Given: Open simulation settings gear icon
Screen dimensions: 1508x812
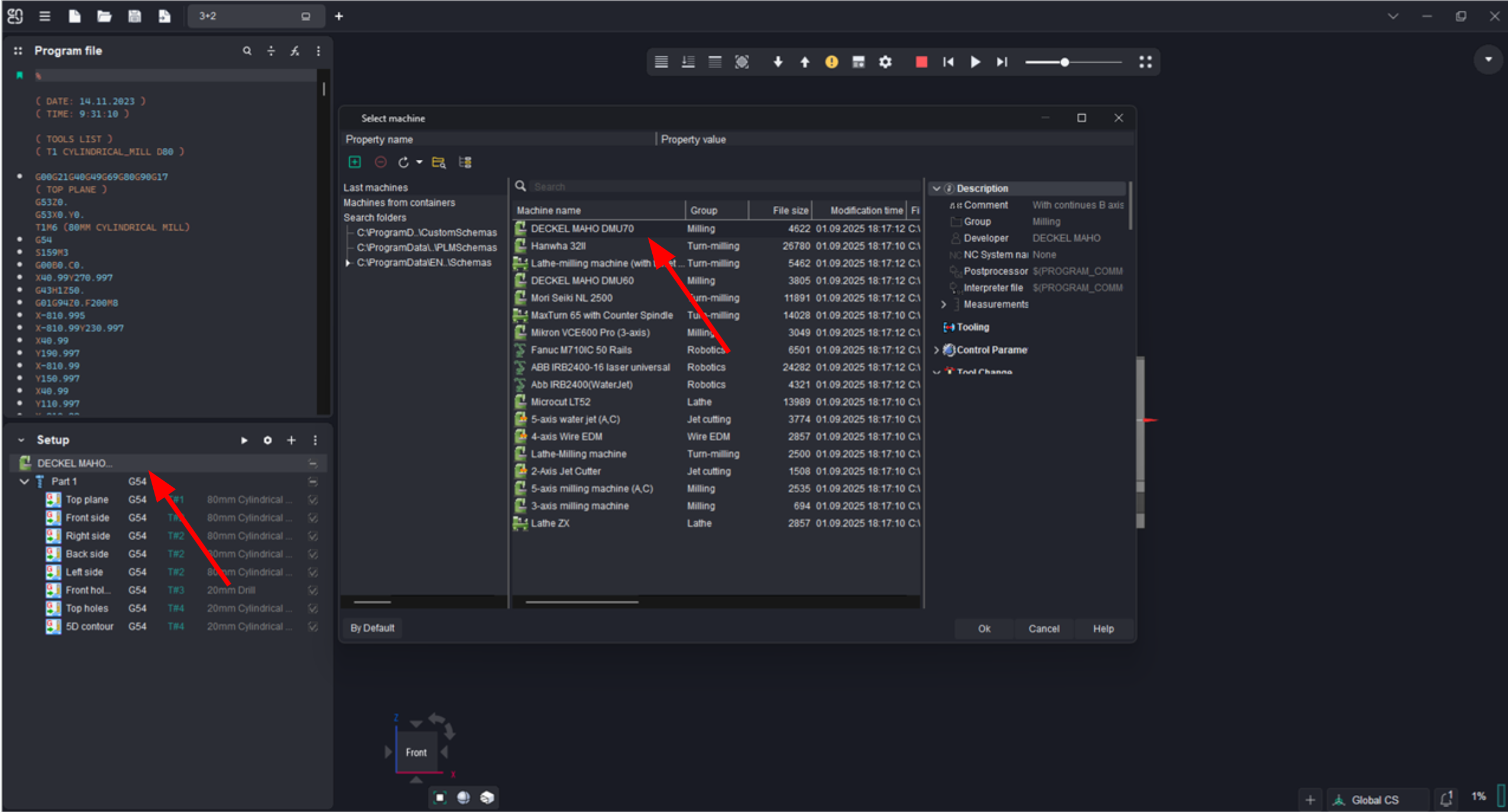Looking at the screenshot, I should point(885,62).
